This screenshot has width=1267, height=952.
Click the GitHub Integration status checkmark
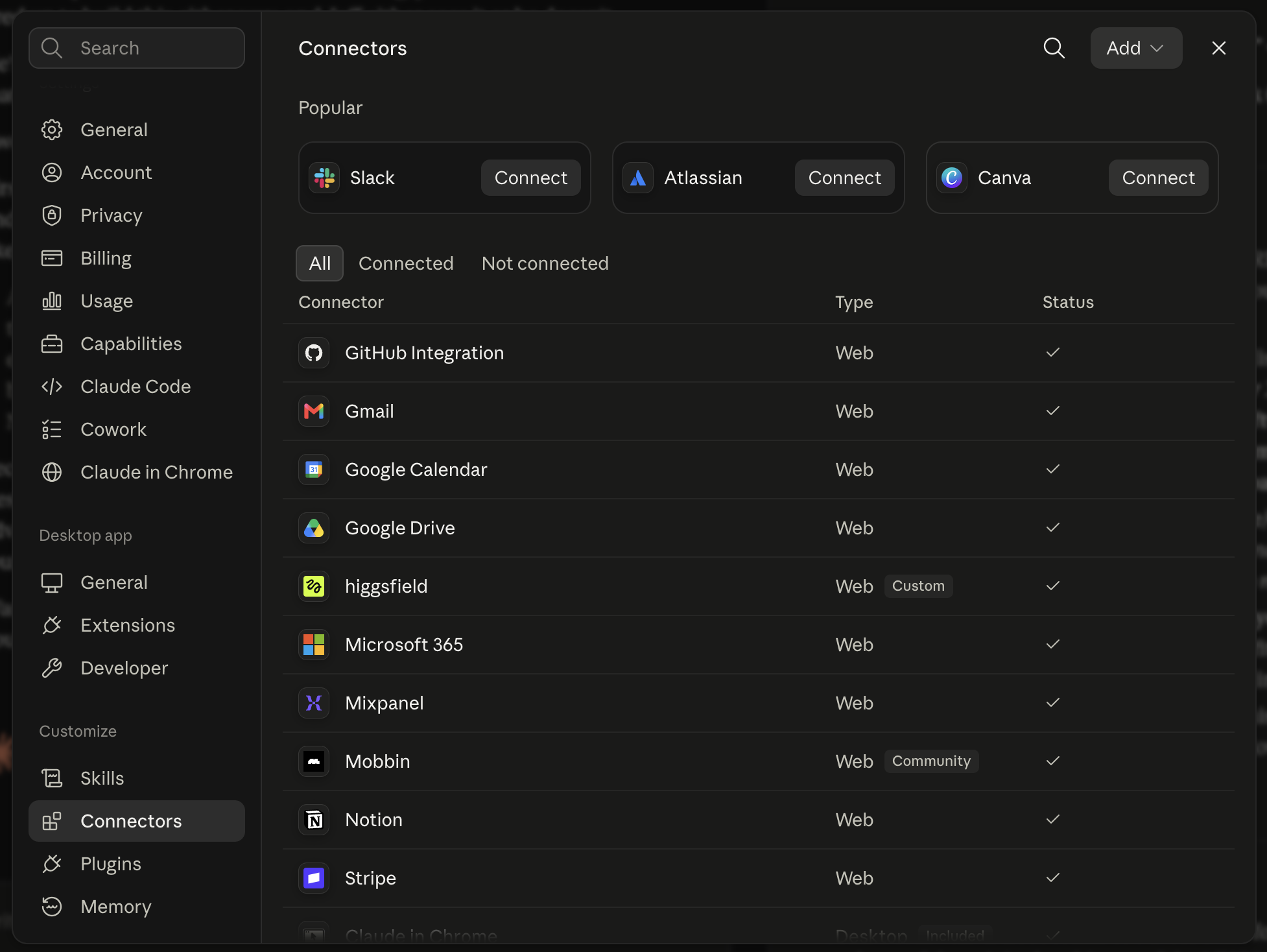tap(1053, 353)
